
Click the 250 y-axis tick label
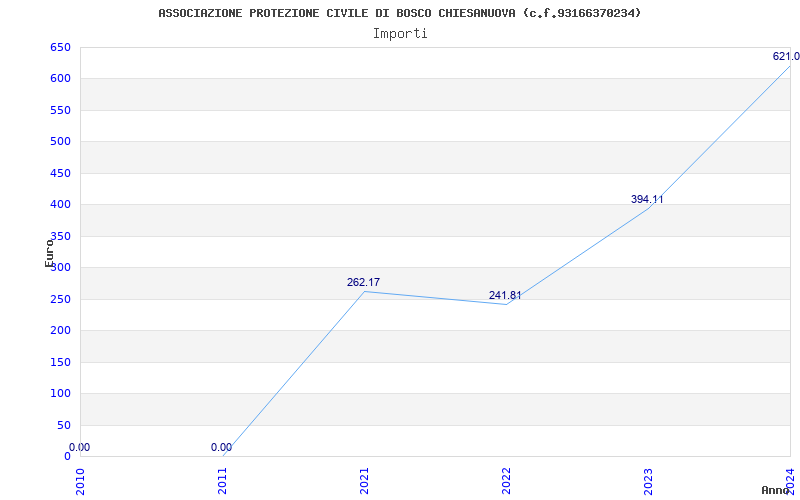click(60, 299)
